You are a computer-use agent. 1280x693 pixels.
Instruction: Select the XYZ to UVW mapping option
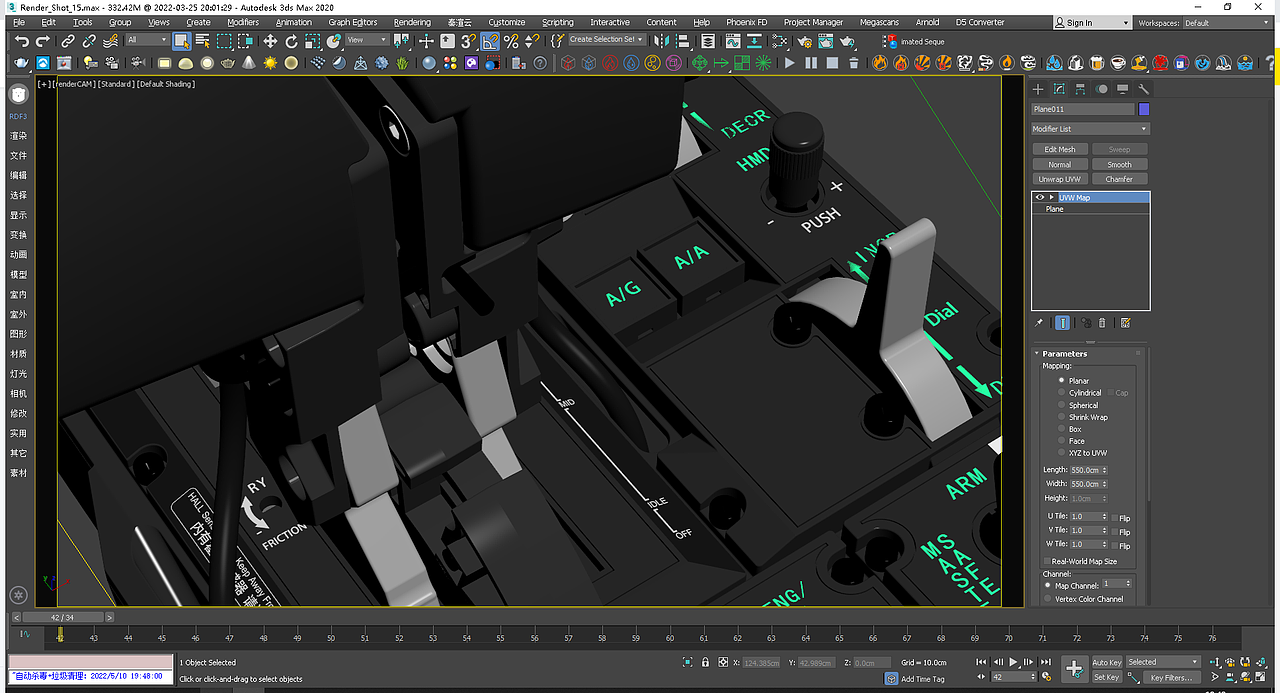pos(1062,453)
